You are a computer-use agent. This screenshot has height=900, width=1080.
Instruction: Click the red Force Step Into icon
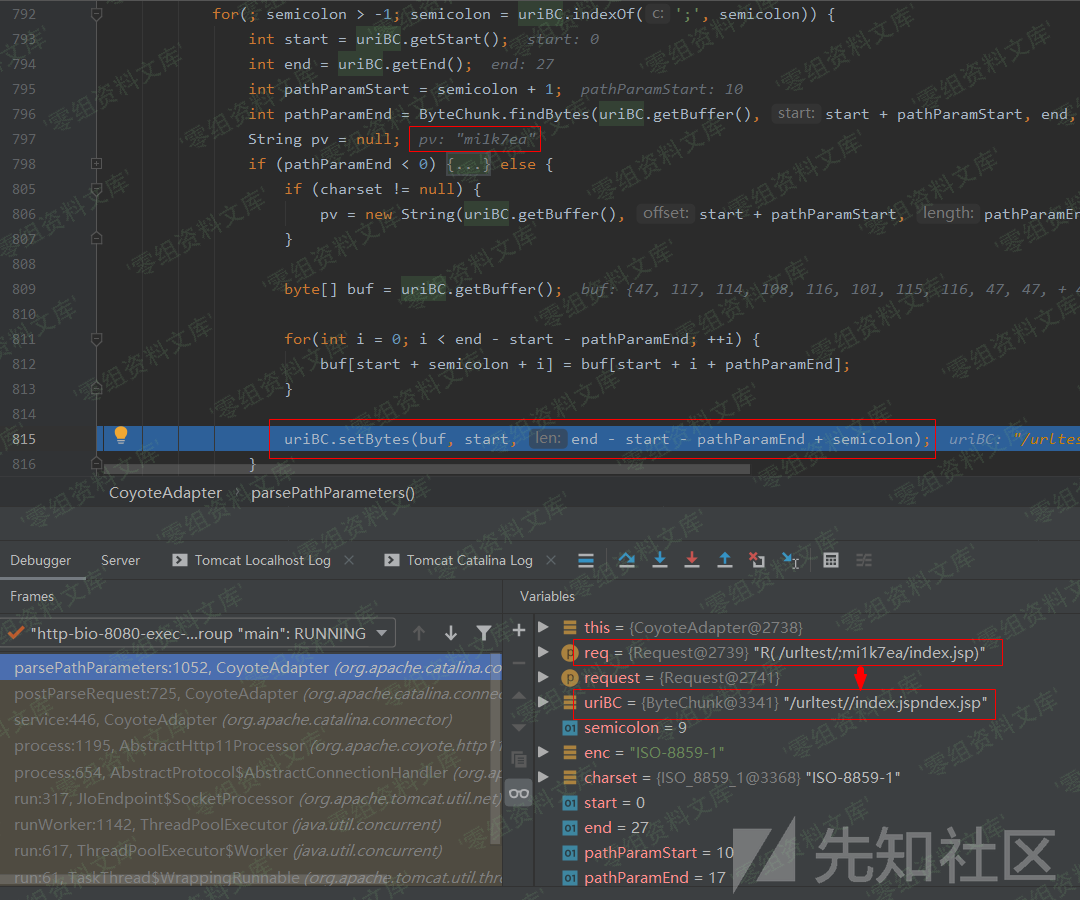point(692,560)
